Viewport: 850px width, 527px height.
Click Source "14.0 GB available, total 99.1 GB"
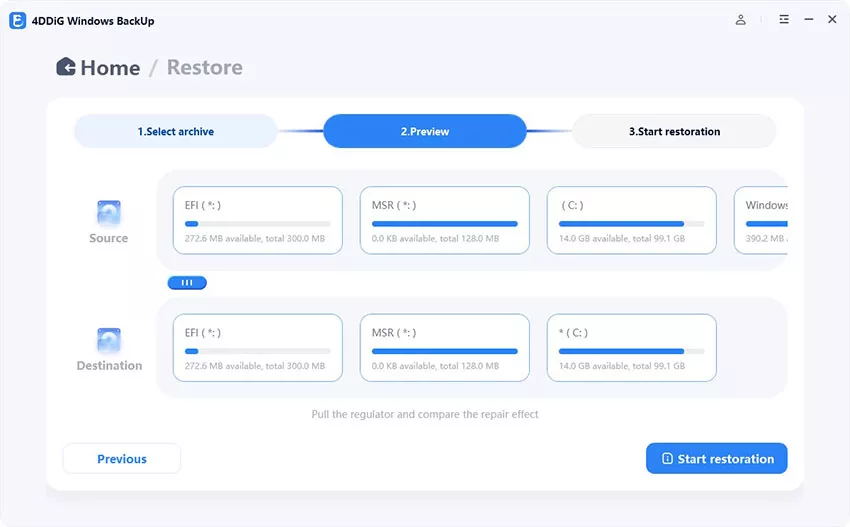pyautogui.click(x=622, y=238)
